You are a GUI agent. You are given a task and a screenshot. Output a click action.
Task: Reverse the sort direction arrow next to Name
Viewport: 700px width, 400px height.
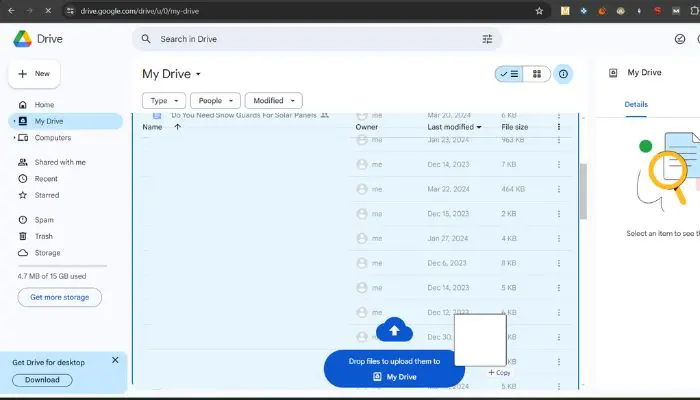tap(177, 127)
